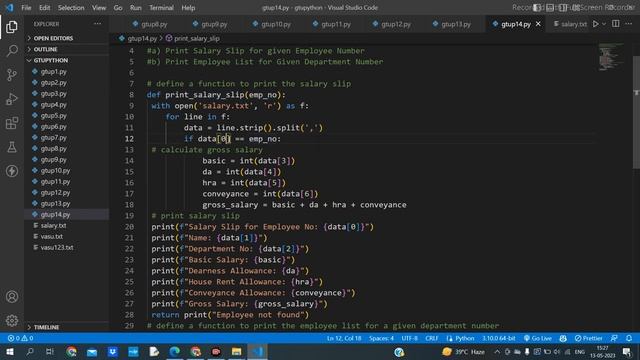Open the run options dropdown arrow

(604, 24)
